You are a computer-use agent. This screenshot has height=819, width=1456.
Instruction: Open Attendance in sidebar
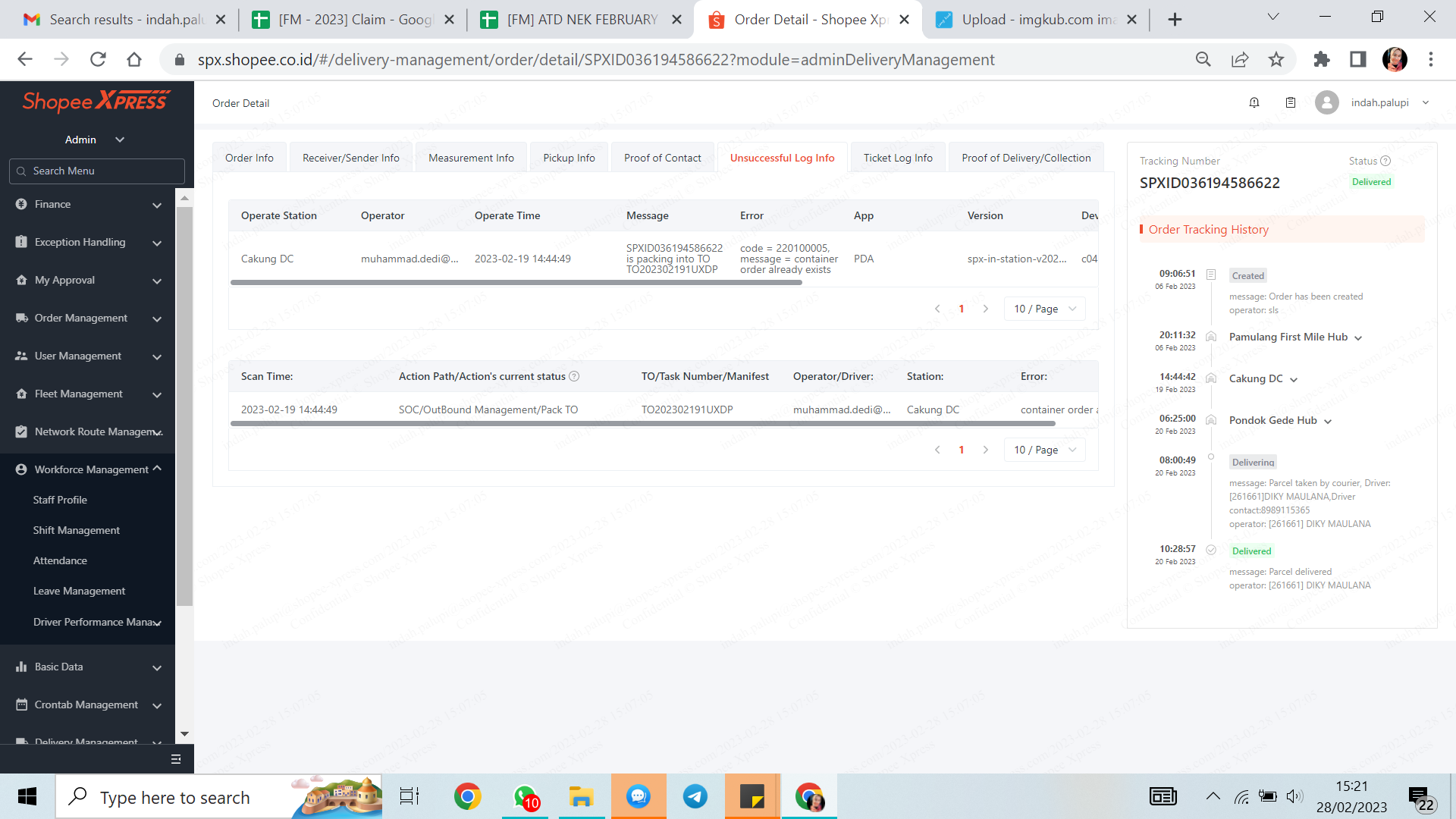pyautogui.click(x=60, y=560)
